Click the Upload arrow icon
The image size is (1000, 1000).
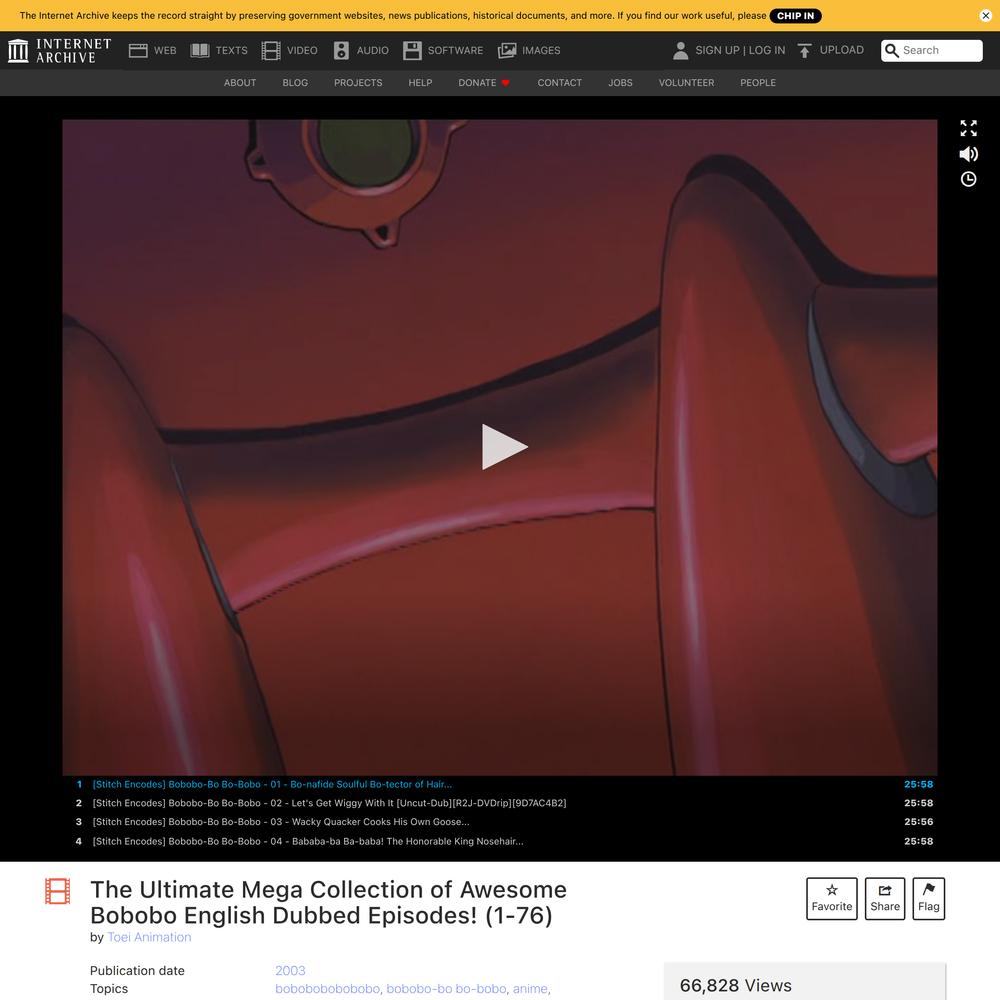pyautogui.click(x=804, y=50)
